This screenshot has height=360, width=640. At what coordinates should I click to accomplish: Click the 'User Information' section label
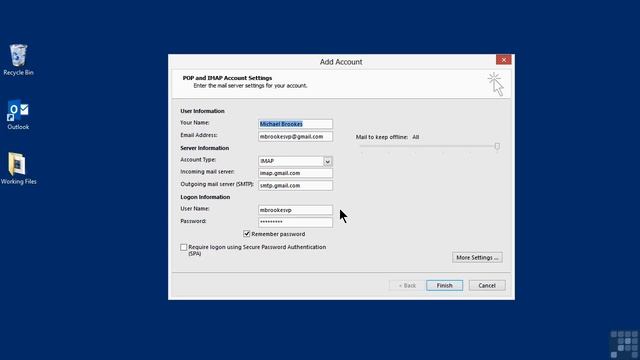[202, 111]
